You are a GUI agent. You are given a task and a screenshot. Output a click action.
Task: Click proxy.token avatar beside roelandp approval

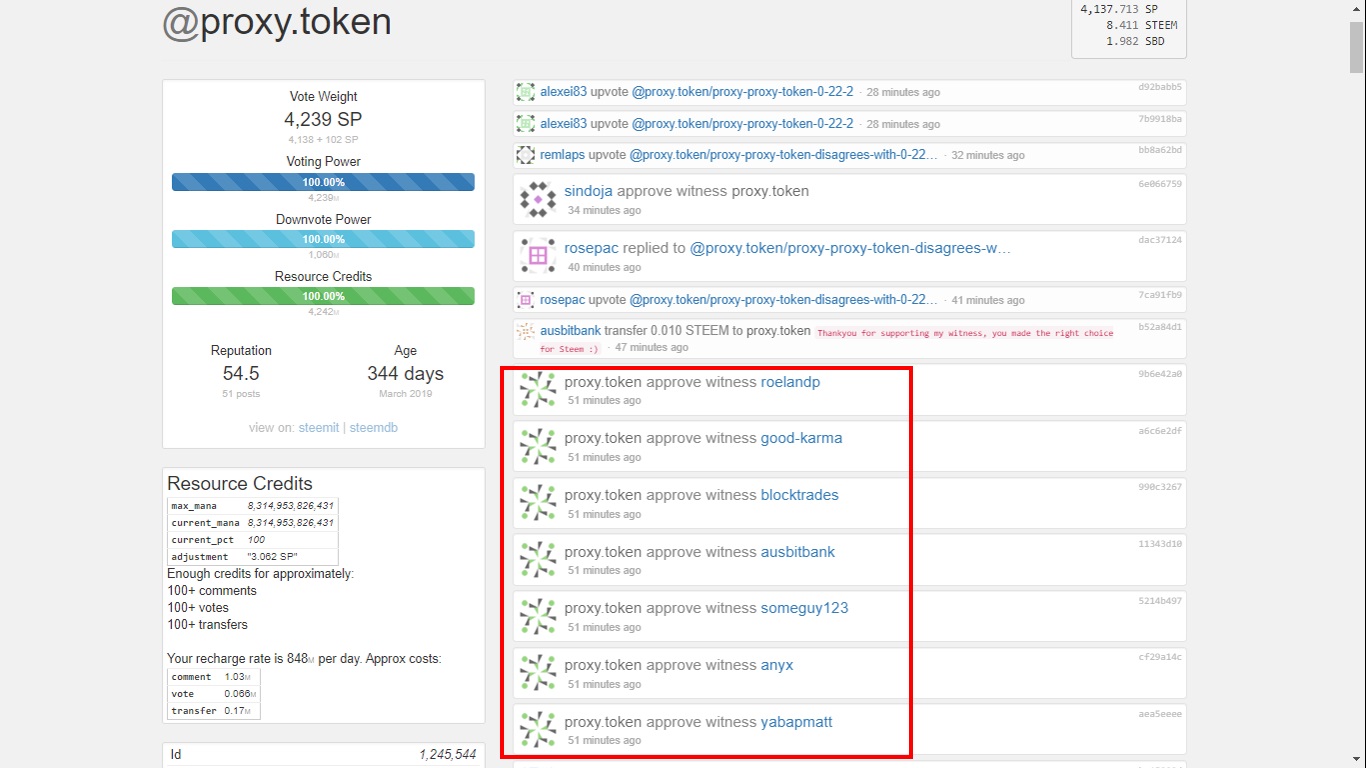pyautogui.click(x=538, y=390)
